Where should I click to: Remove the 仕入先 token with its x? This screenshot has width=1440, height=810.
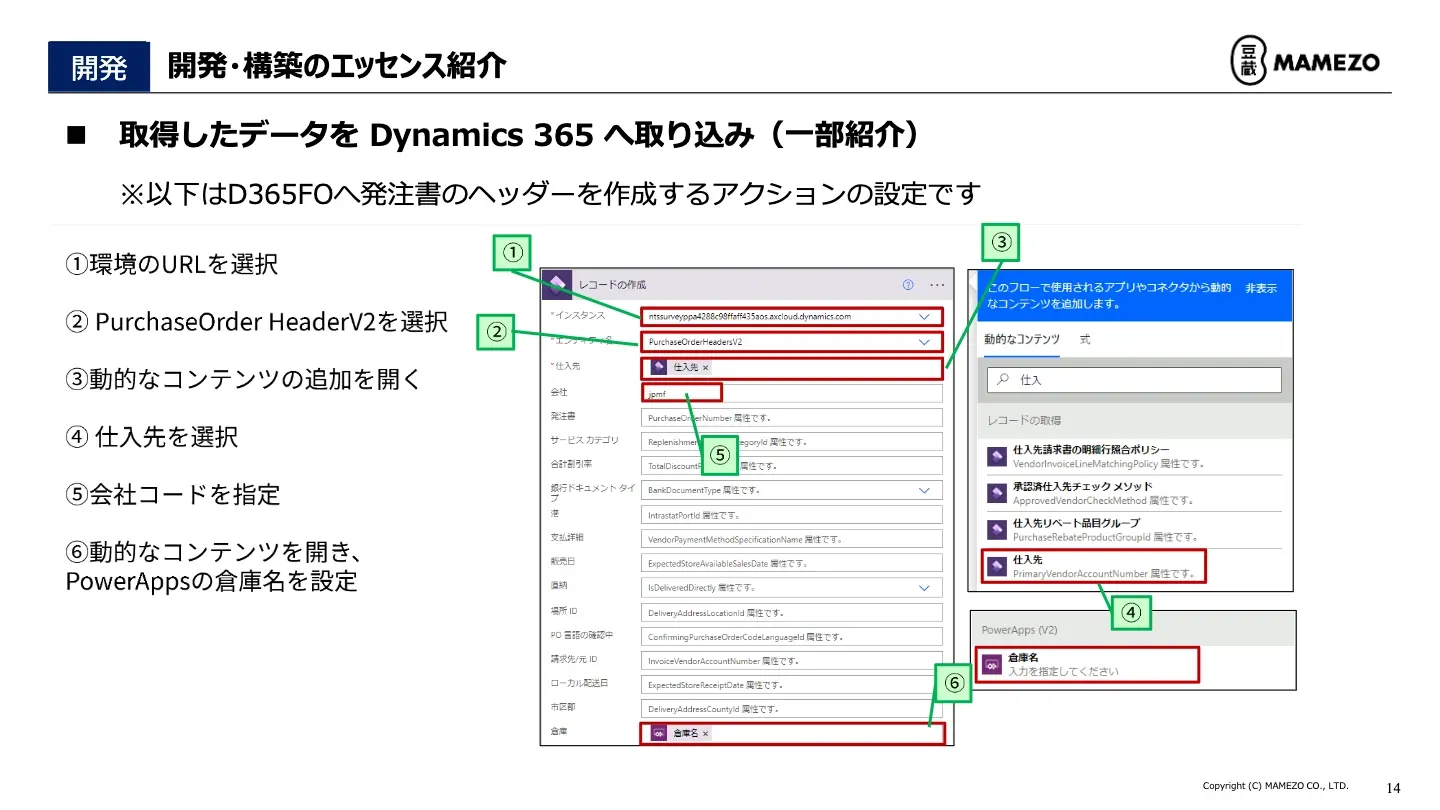pyautogui.click(x=705, y=368)
